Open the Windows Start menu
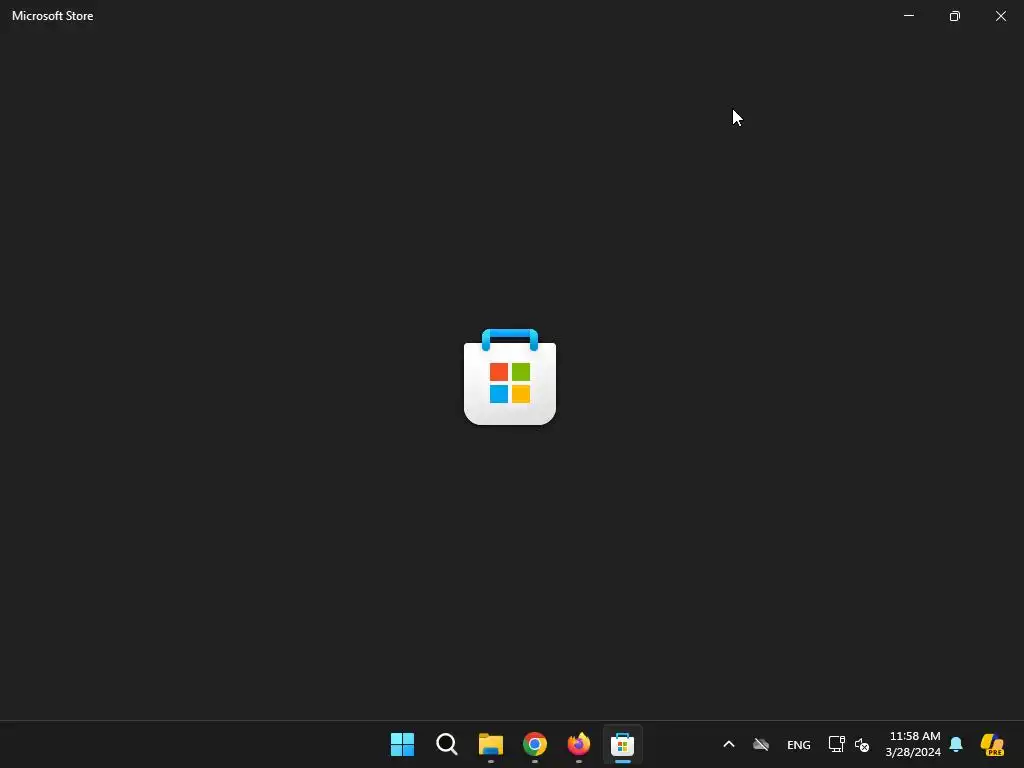This screenshot has width=1024, height=768. (402, 744)
